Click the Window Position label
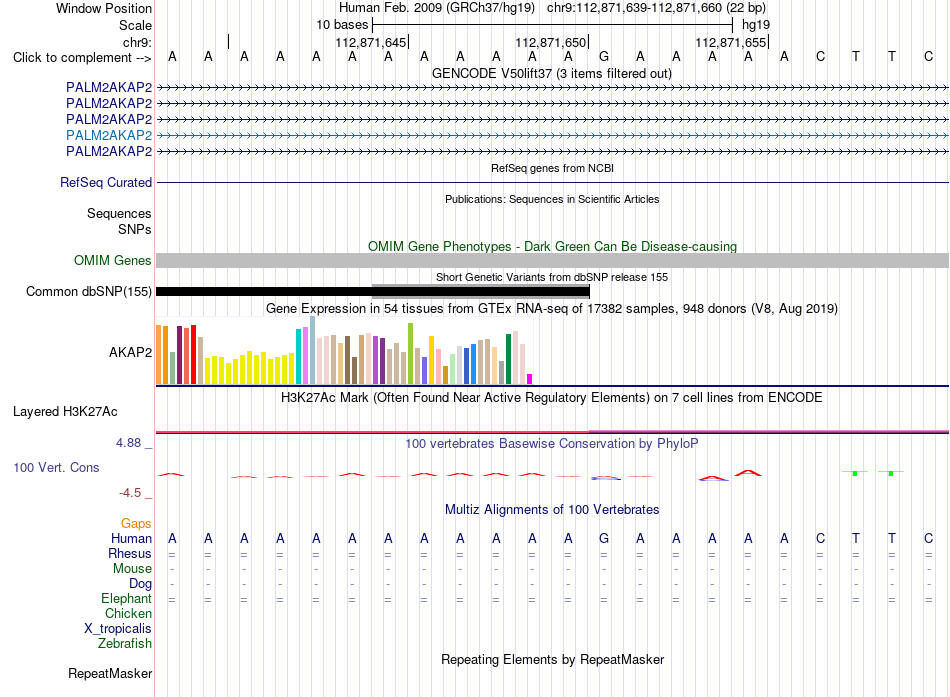The image size is (950, 697). [104, 8]
